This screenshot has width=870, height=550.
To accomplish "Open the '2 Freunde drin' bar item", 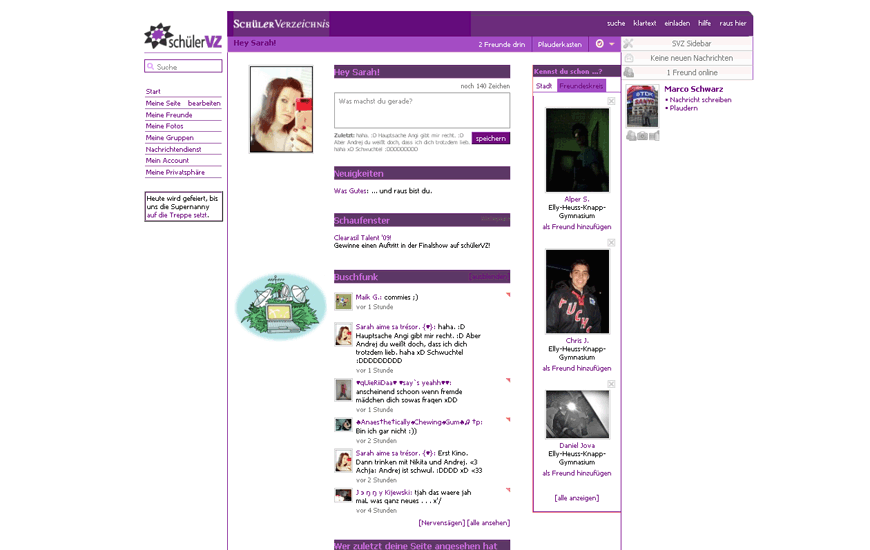I will click(x=502, y=44).
